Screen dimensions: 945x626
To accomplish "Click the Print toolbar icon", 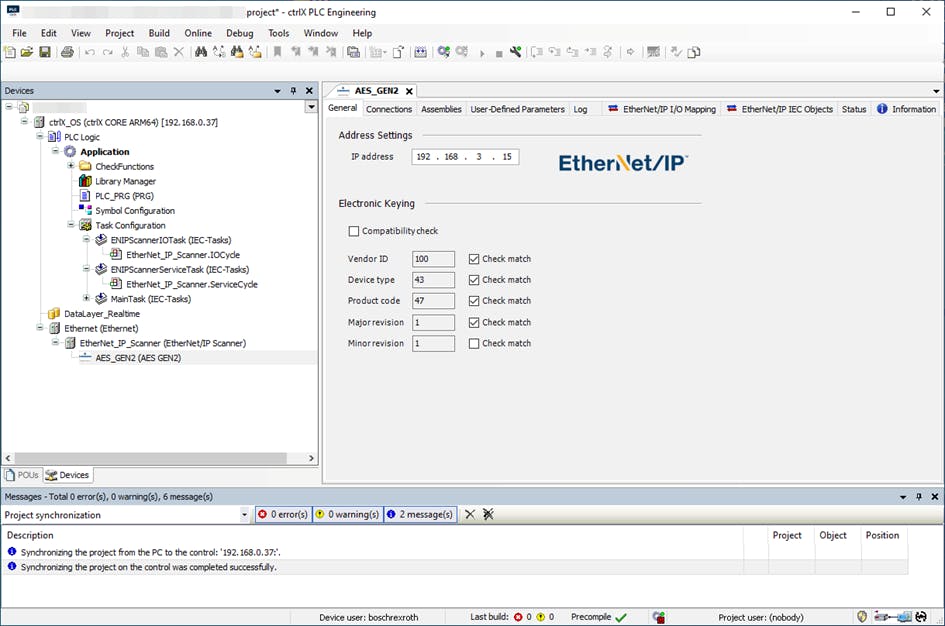I will [x=67, y=52].
